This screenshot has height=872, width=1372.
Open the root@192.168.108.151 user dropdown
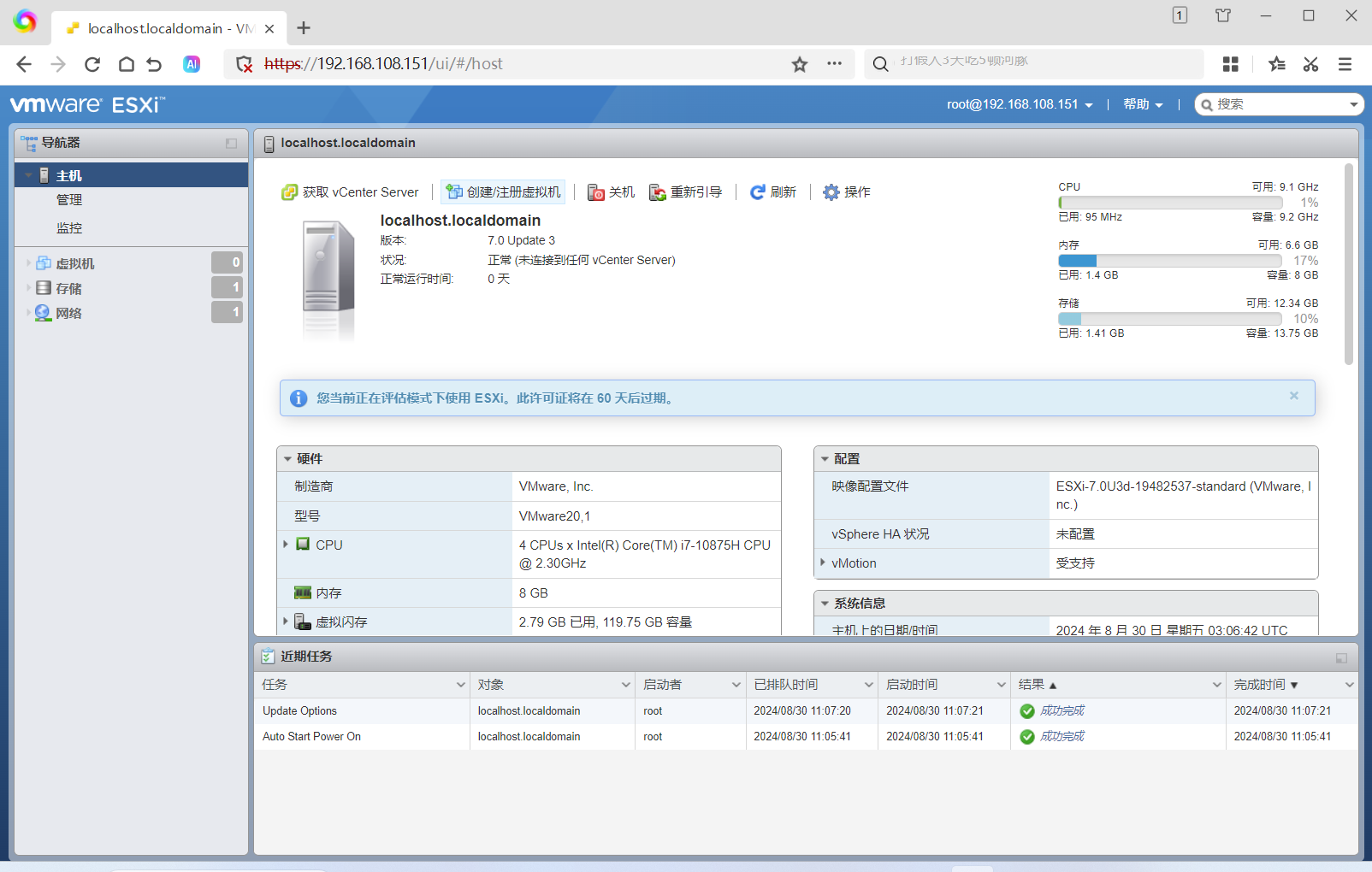(1020, 104)
